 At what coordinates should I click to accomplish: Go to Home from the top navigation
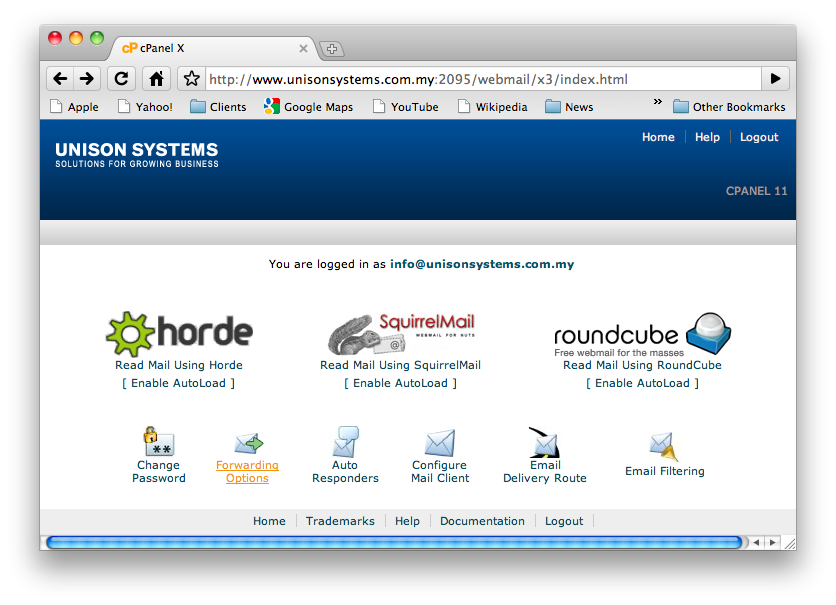tap(658, 137)
